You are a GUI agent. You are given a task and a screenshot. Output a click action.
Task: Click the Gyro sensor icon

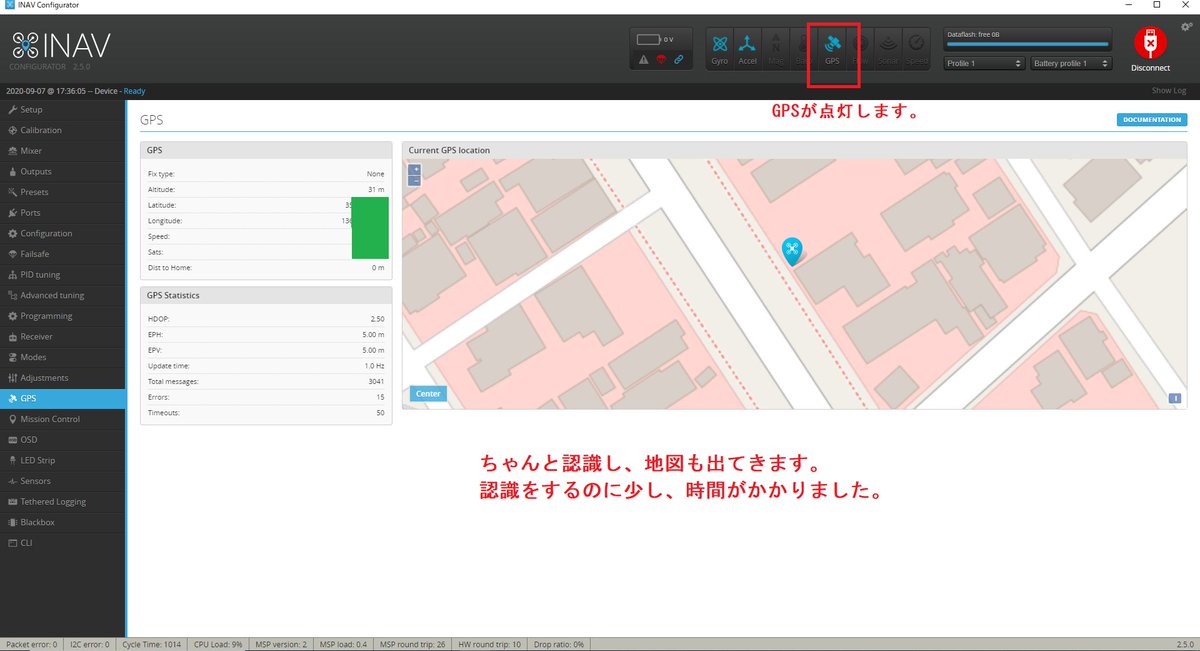[x=719, y=48]
